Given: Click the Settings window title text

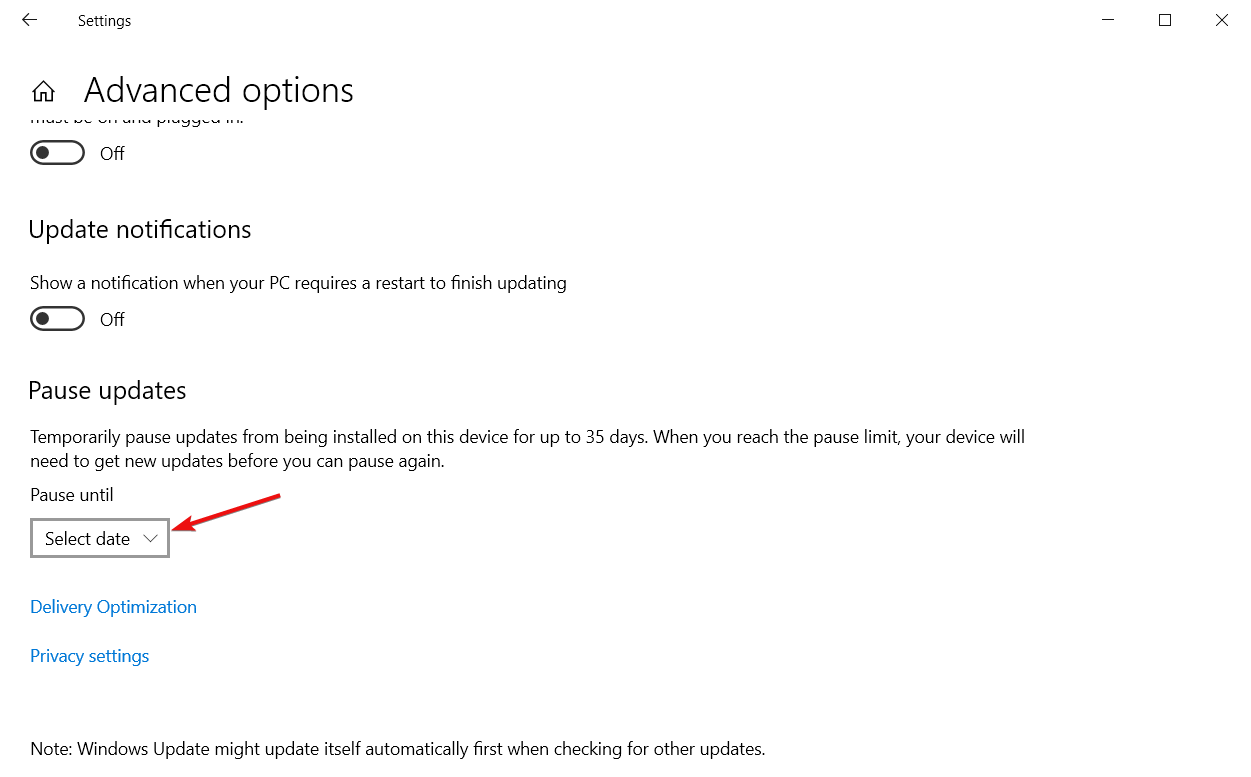Looking at the screenshot, I should coord(104,21).
